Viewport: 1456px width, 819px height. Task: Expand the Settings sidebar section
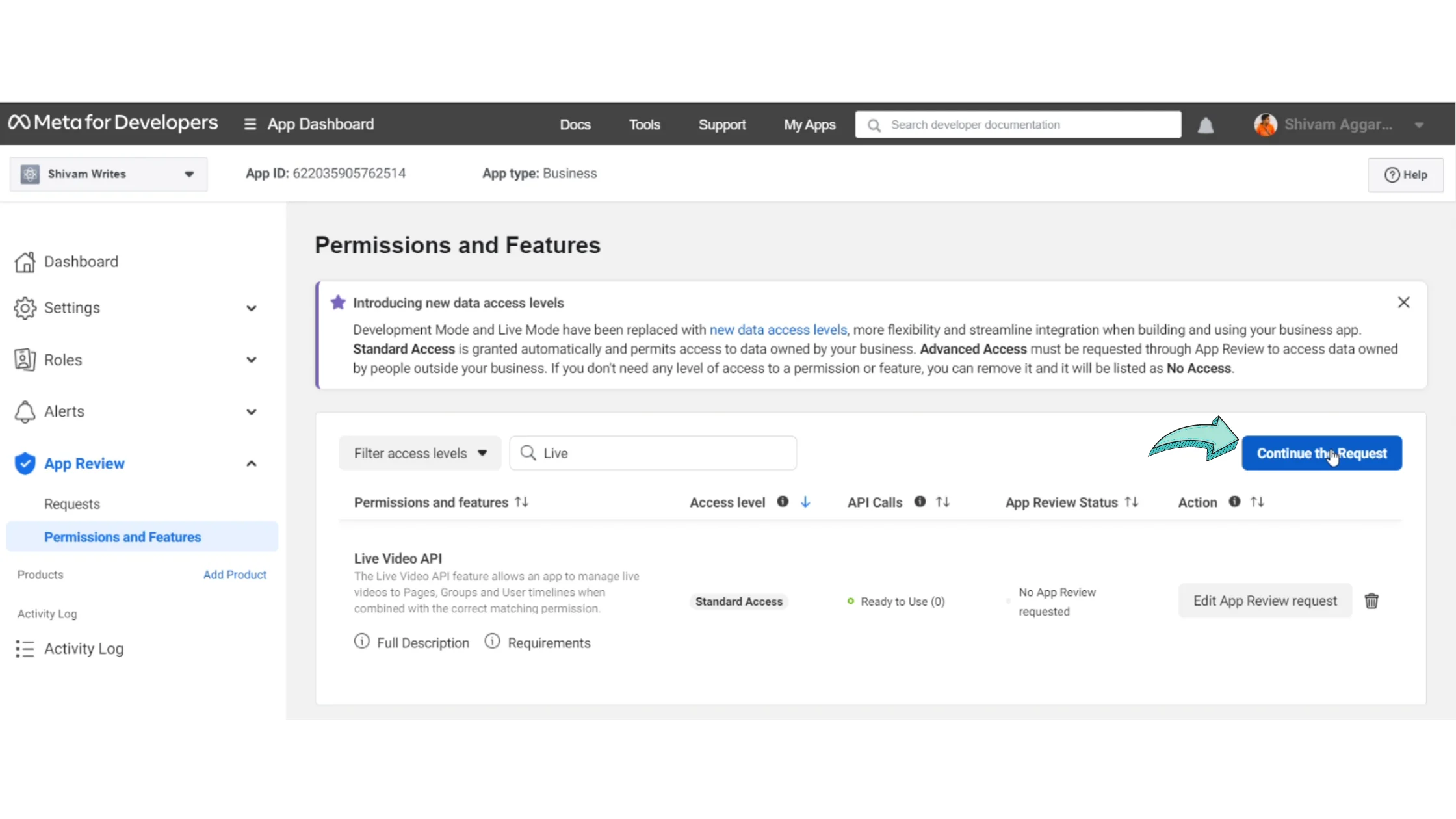[251, 308]
